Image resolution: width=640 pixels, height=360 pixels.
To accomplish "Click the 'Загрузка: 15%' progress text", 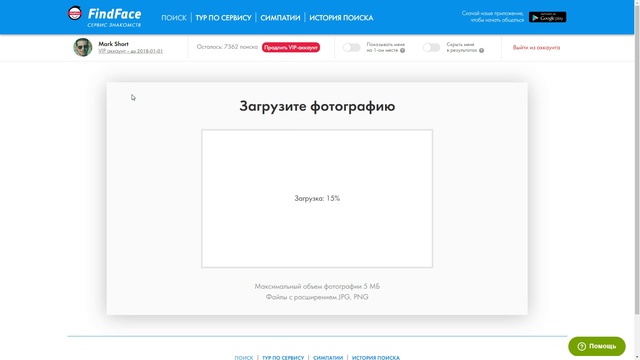I will (317, 198).
